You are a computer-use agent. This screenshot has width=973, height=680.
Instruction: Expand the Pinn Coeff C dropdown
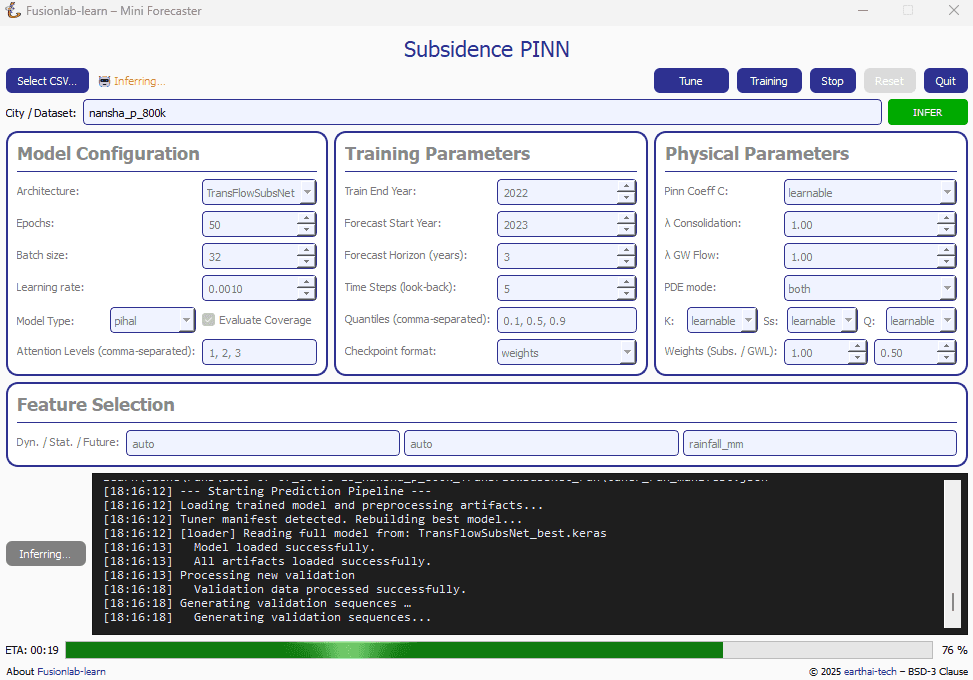pos(869,192)
